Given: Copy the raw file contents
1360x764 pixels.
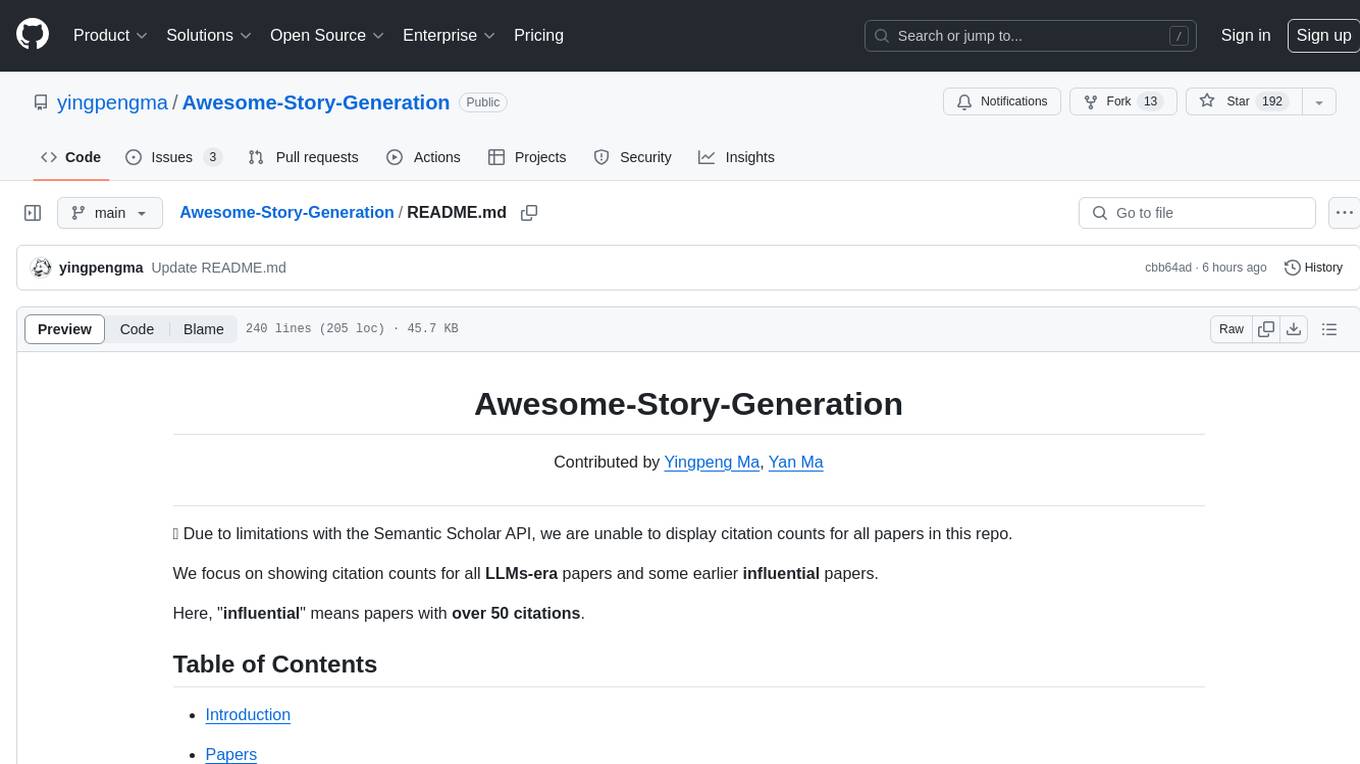Looking at the screenshot, I should click(1266, 329).
